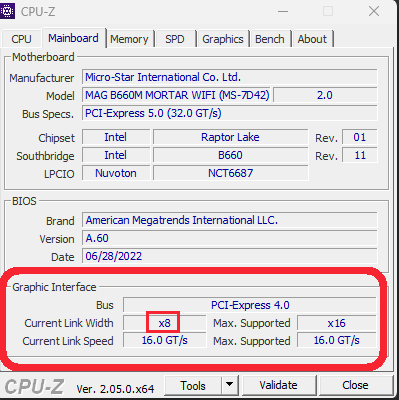Open the Memory tab
The width and height of the screenshot is (399, 400).
pyautogui.click(x=129, y=39)
